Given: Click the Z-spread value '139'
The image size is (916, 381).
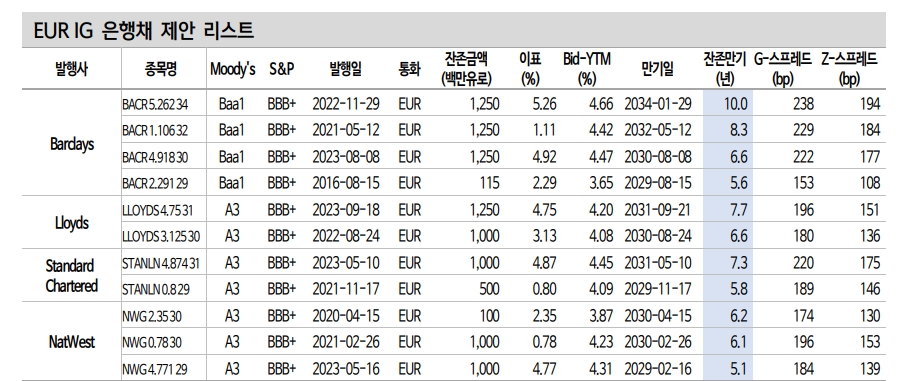Looking at the screenshot, I should (x=869, y=369).
